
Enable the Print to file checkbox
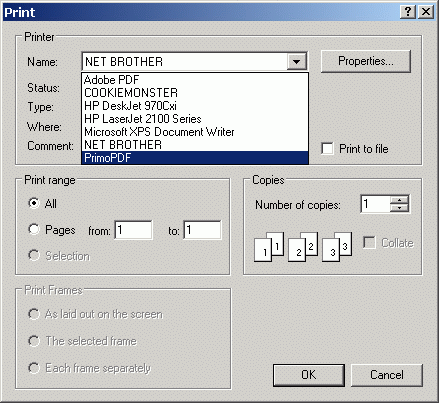tap(327, 149)
